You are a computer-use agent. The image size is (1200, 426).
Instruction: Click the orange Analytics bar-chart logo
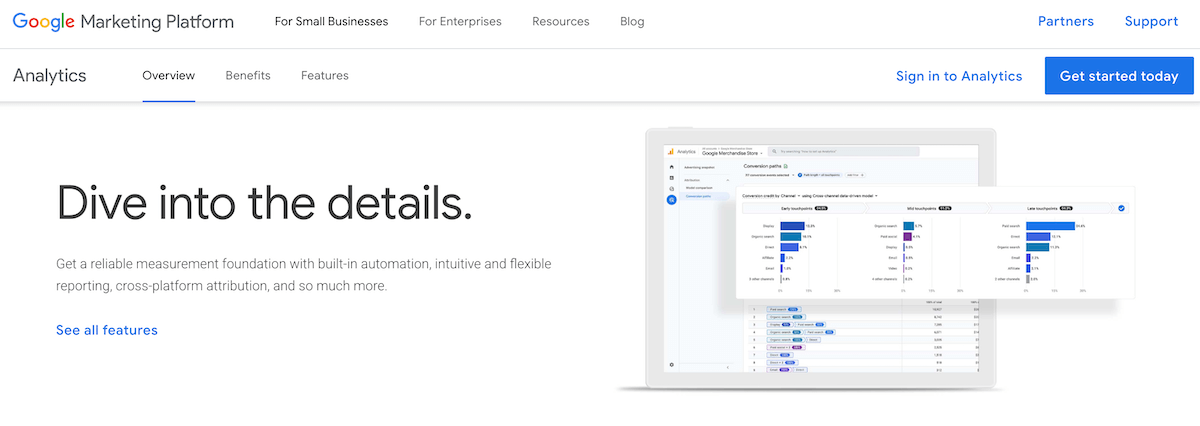click(672, 151)
